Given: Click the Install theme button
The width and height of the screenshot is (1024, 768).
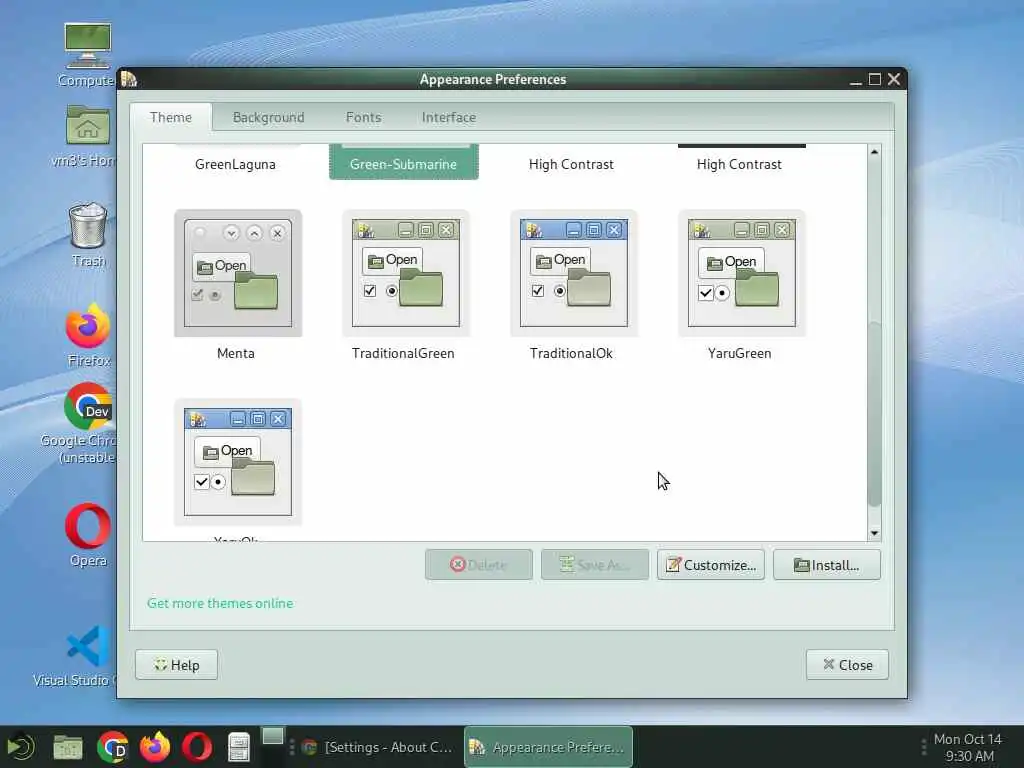Looking at the screenshot, I should coord(827,565).
